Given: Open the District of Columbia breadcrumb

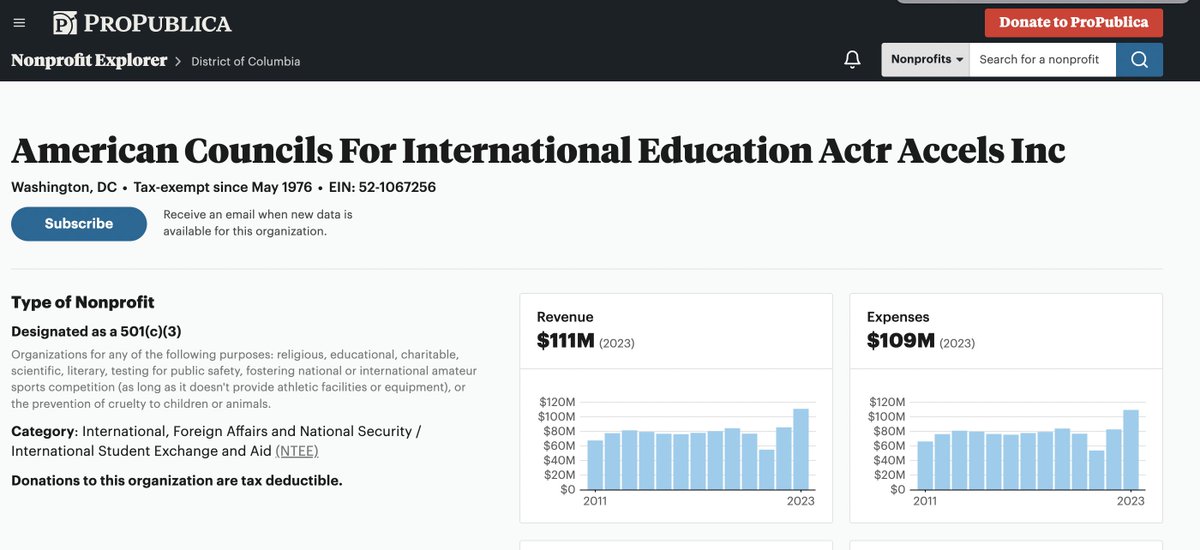Looking at the screenshot, I should [x=246, y=61].
